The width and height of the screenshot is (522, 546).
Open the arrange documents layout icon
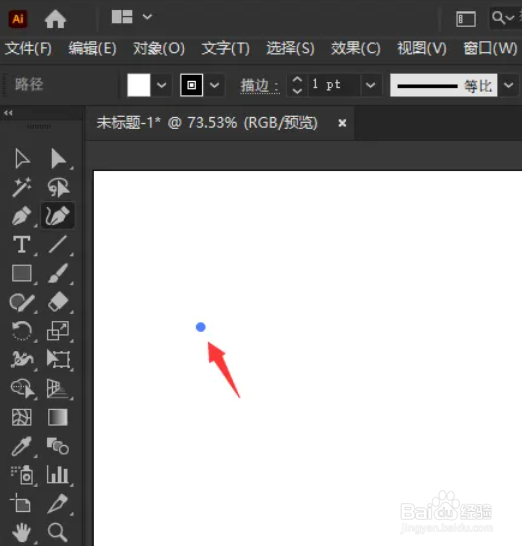tap(122, 17)
